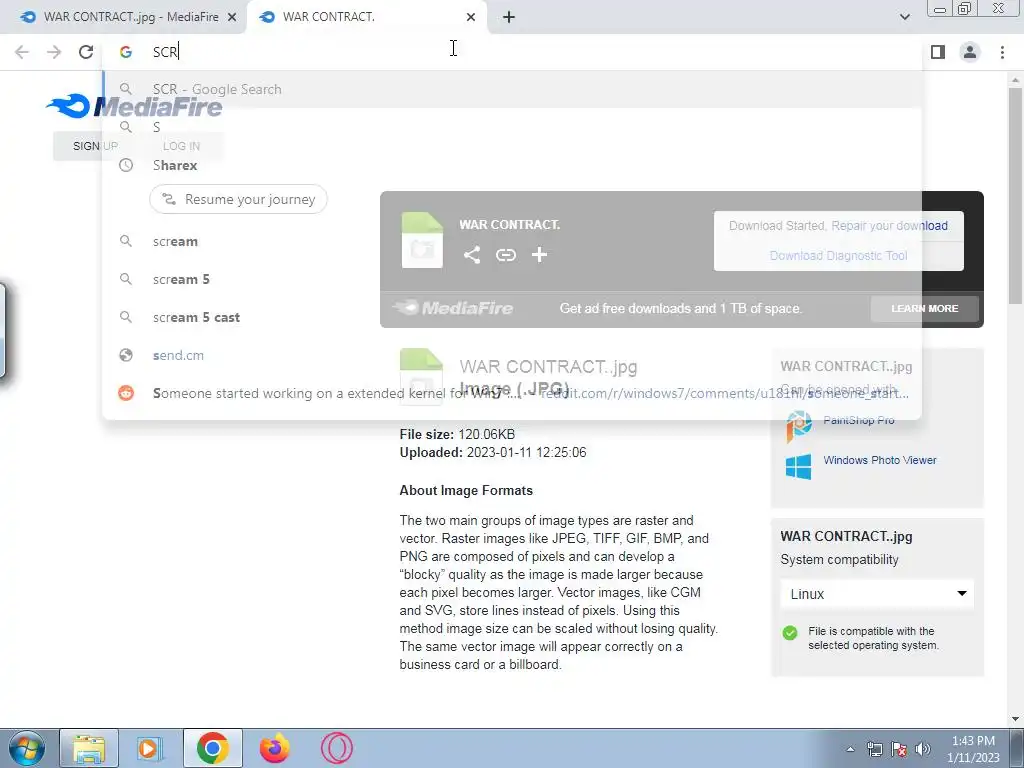
Task: Click the share icon under WAR CONTRACT.
Action: click(x=472, y=255)
